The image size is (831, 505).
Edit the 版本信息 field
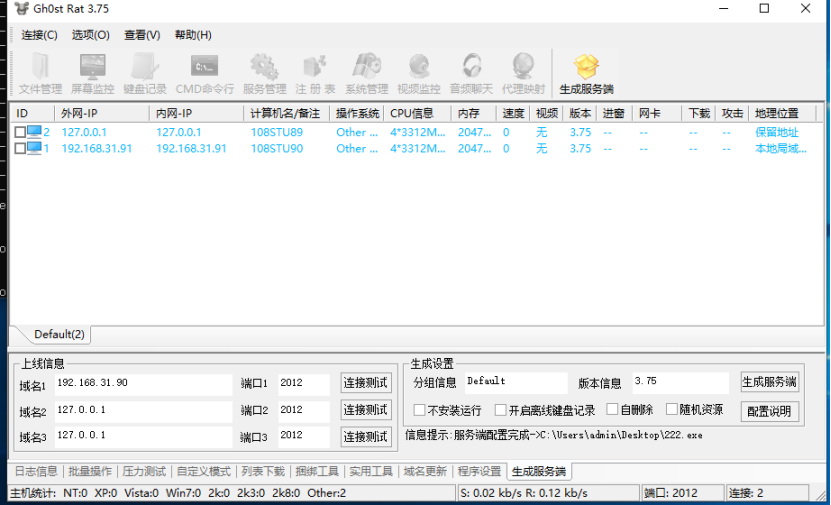tap(680, 383)
